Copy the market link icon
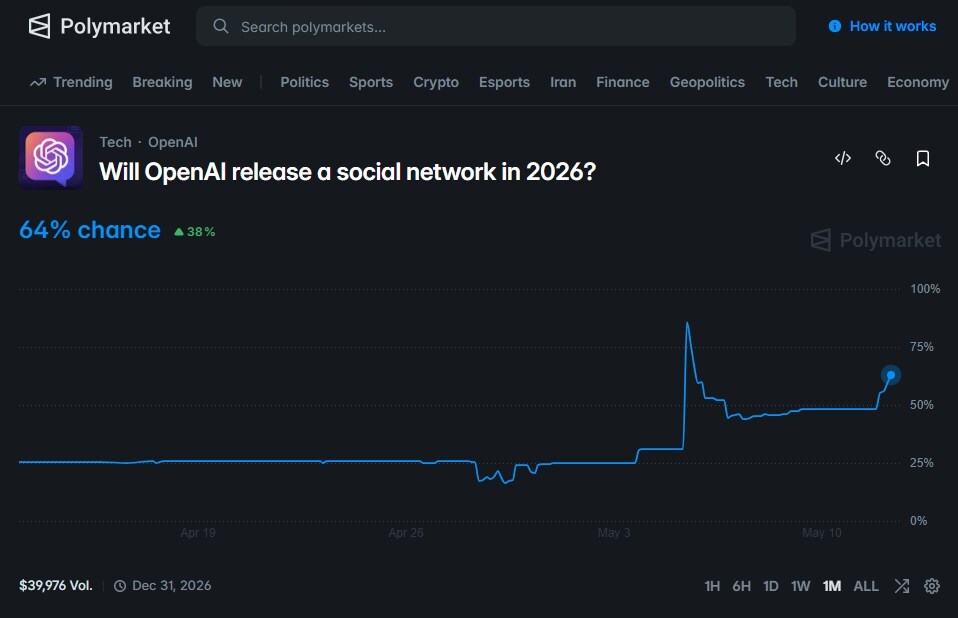The height and width of the screenshot is (618, 958). 883,158
